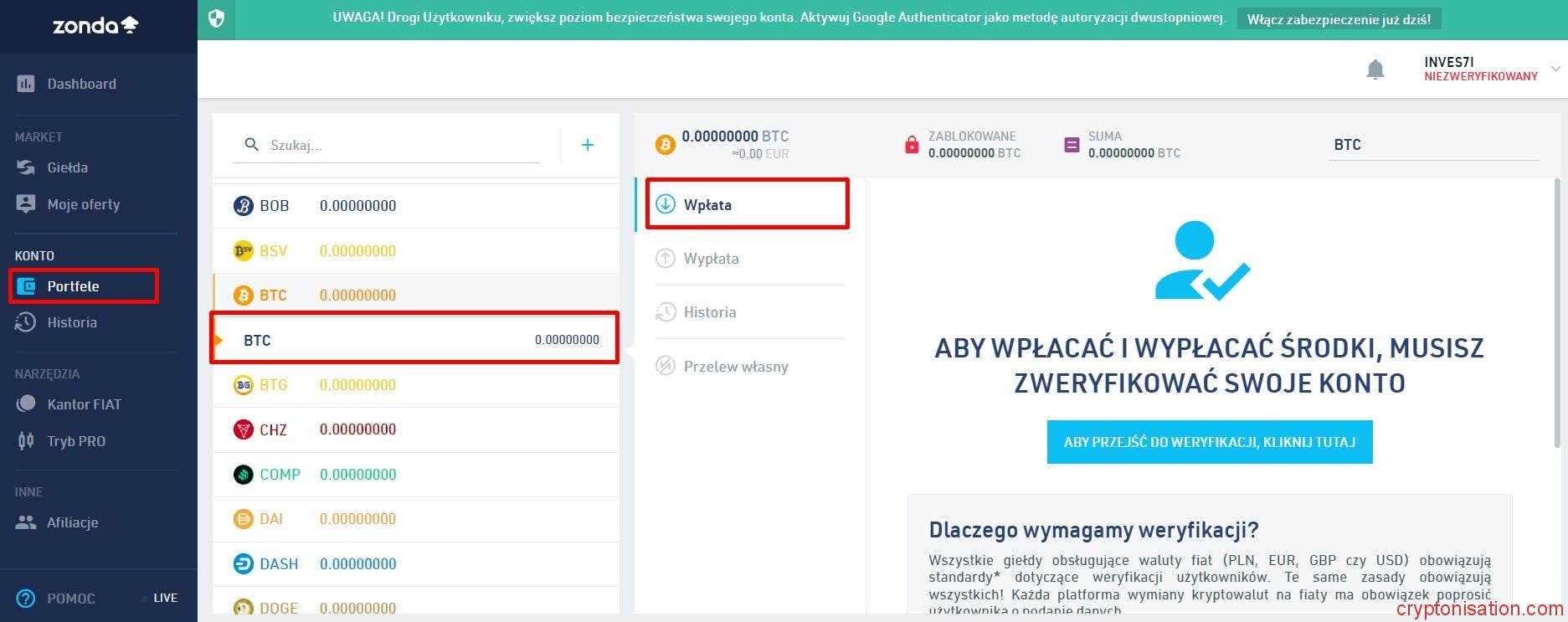Select the DASH wallet coin icon

pyautogui.click(x=243, y=563)
